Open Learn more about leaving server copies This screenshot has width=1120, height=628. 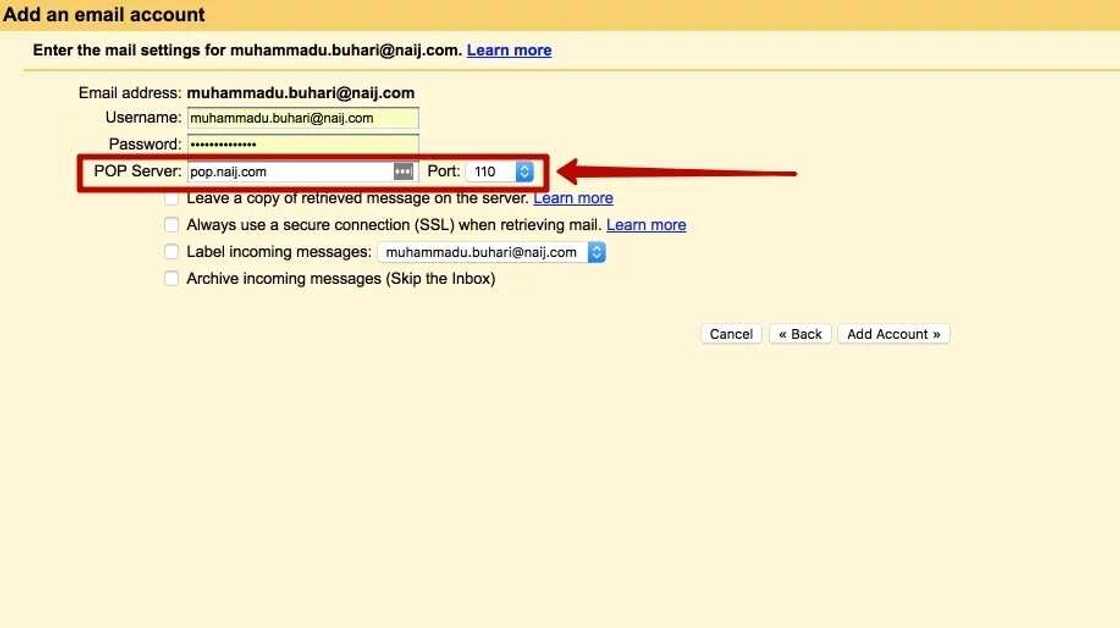click(x=573, y=198)
